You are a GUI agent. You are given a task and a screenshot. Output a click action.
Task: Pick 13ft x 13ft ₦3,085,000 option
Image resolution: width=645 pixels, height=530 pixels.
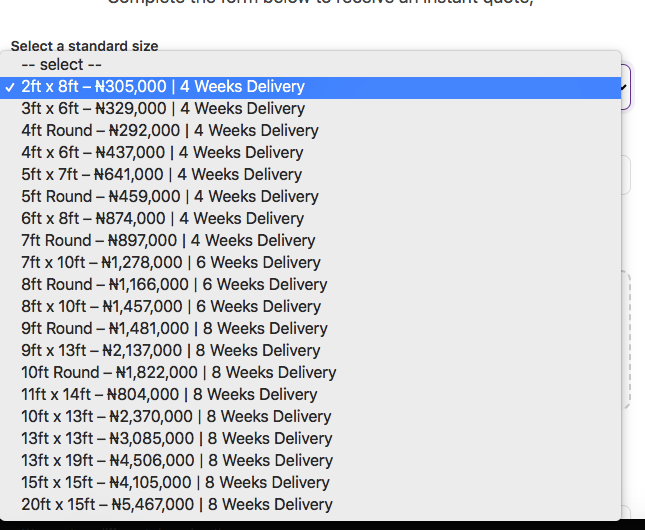[x=176, y=439]
